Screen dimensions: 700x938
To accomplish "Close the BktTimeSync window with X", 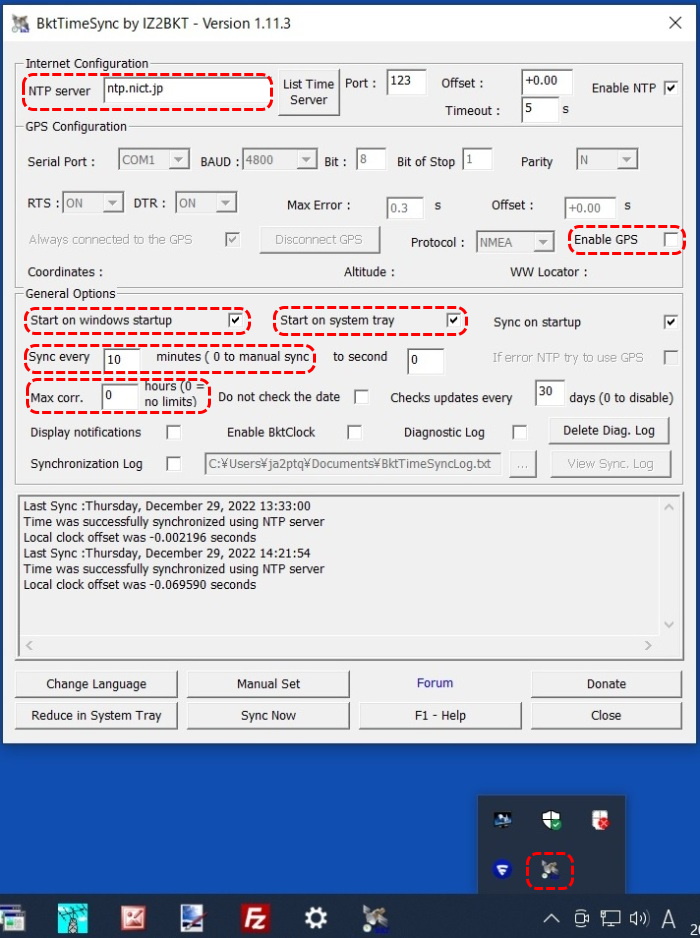I will click(675, 23).
